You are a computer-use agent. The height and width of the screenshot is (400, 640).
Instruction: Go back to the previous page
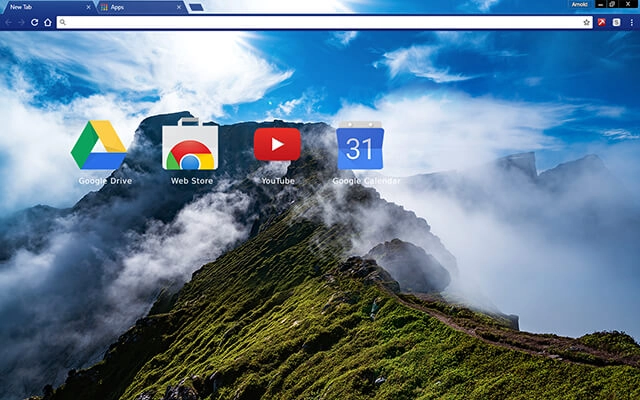pyautogui.click(x=9, y=22)
